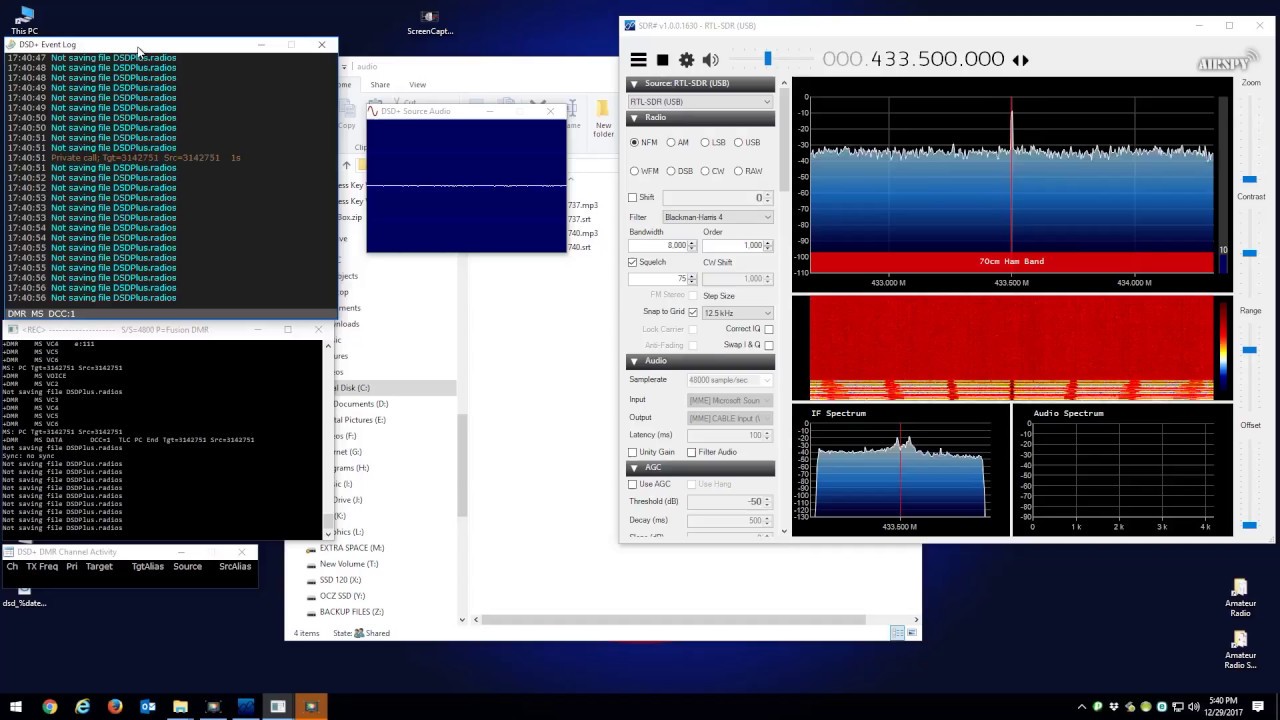Viewport: 1280px width, 720px height.
Task: Open the View tab in Explorer
Action: tap(417, 85)
